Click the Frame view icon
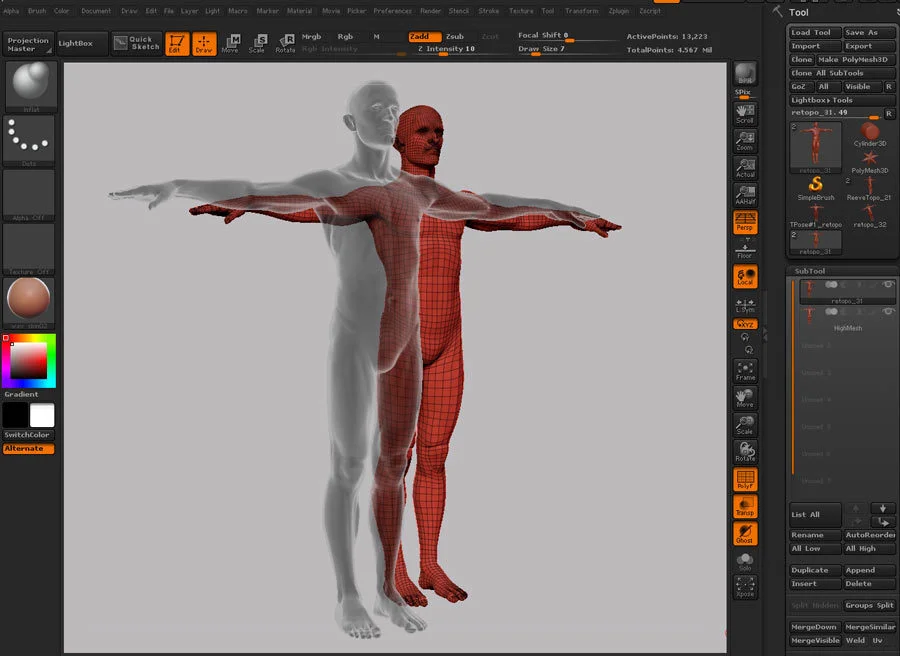 [x=745, y=371]
